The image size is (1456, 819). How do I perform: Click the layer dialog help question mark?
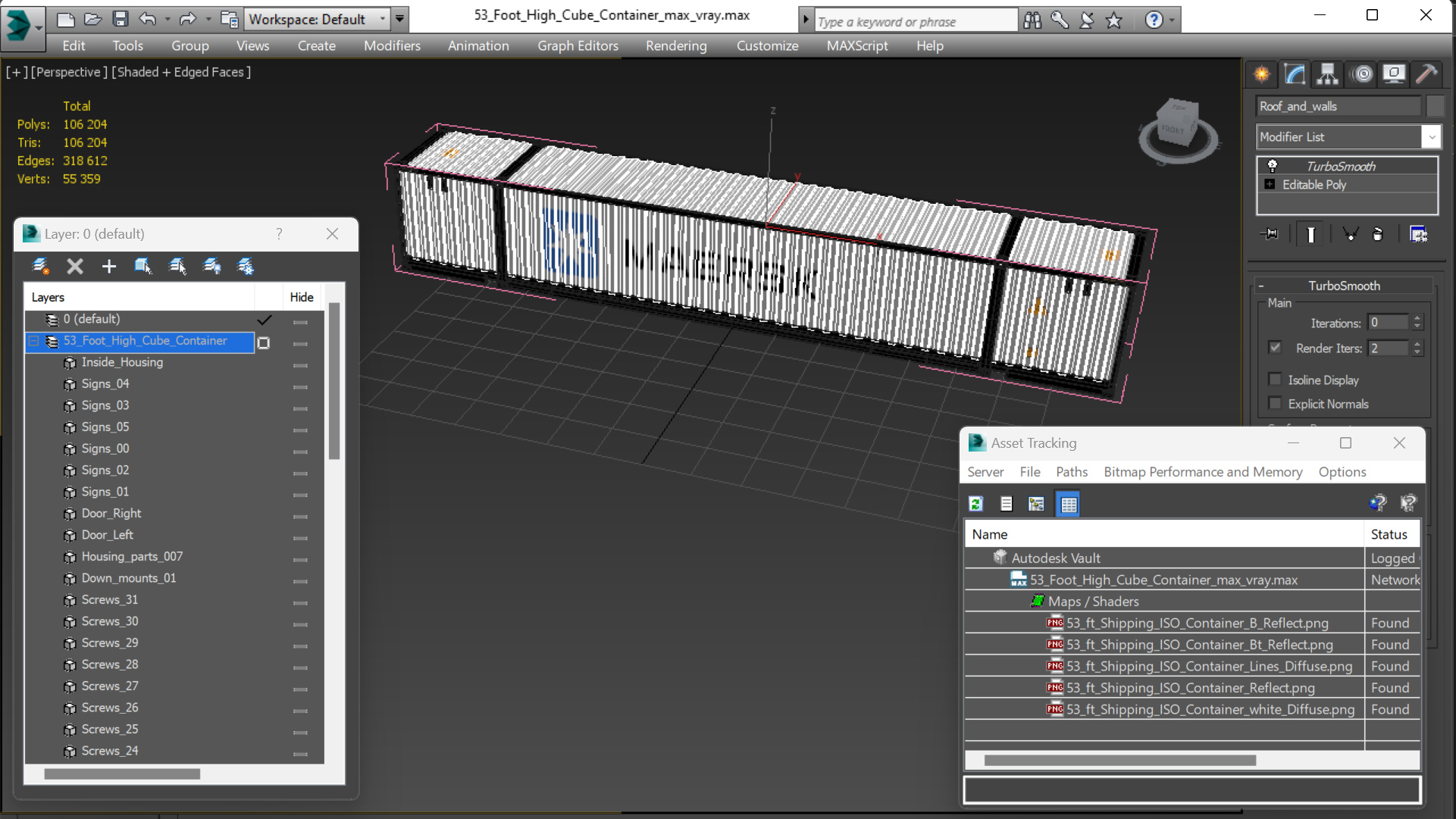click(x=279, y=234)
